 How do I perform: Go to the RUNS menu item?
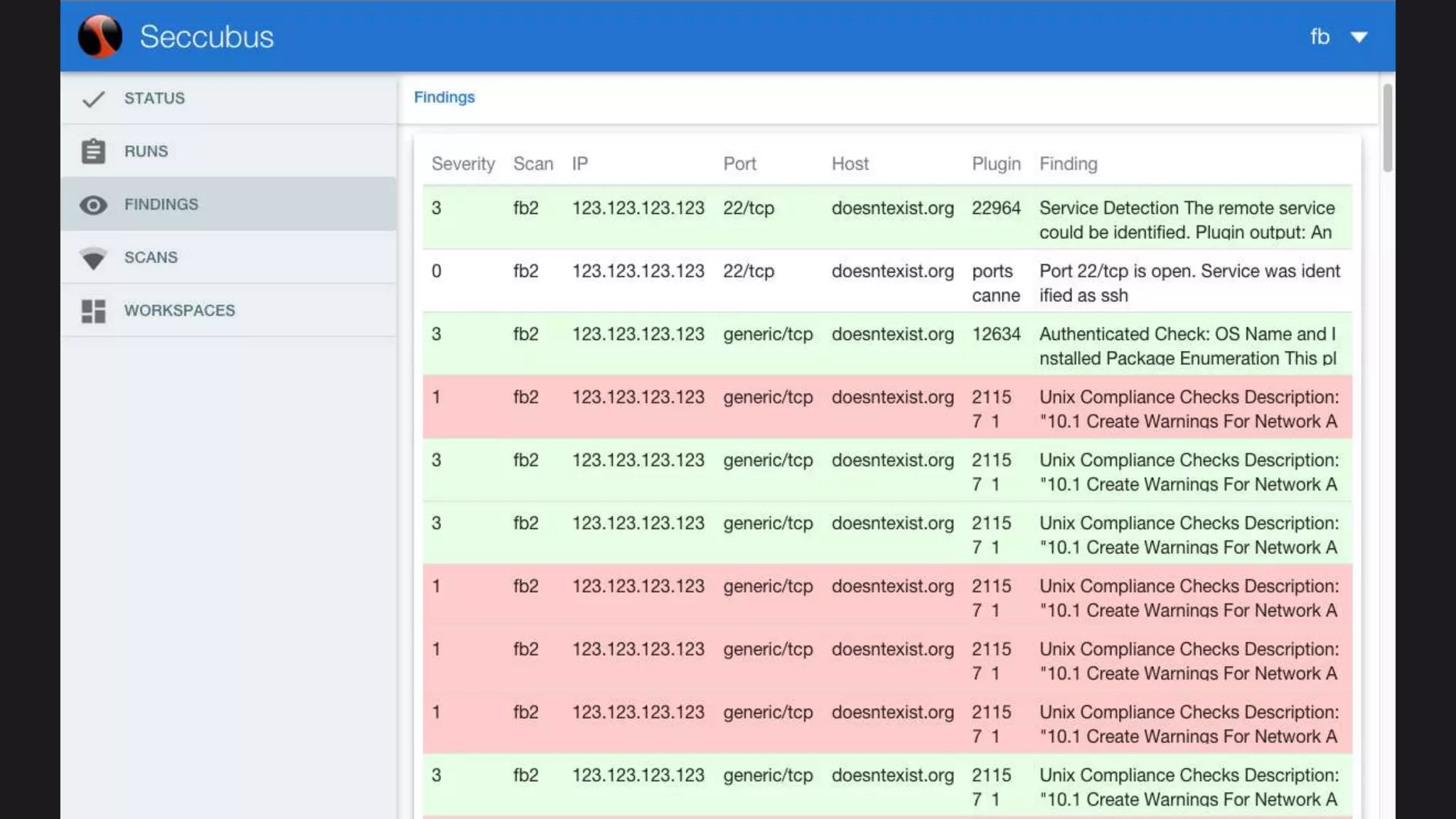146,151
